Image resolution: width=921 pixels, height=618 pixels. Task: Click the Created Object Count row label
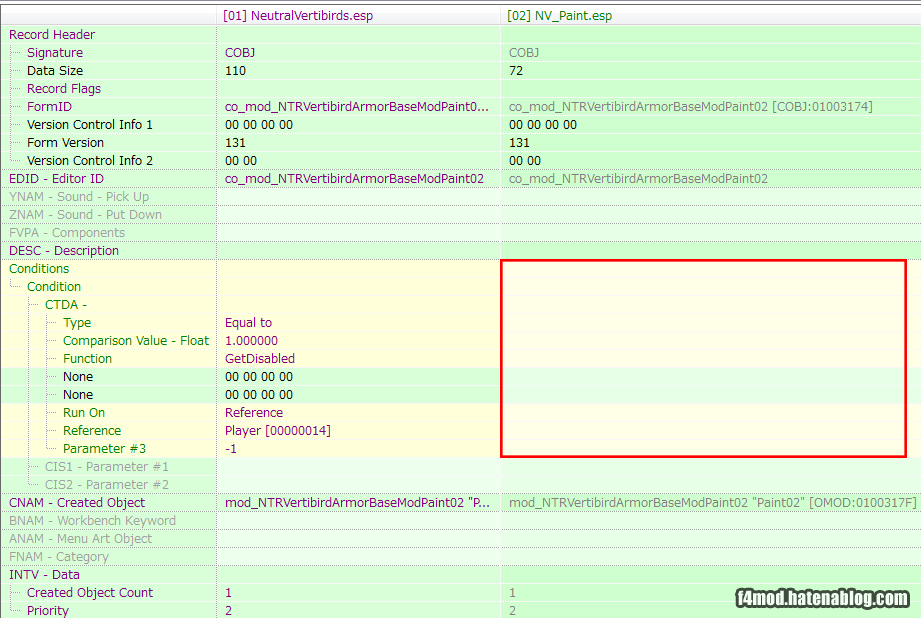click(x=89, y=593)
